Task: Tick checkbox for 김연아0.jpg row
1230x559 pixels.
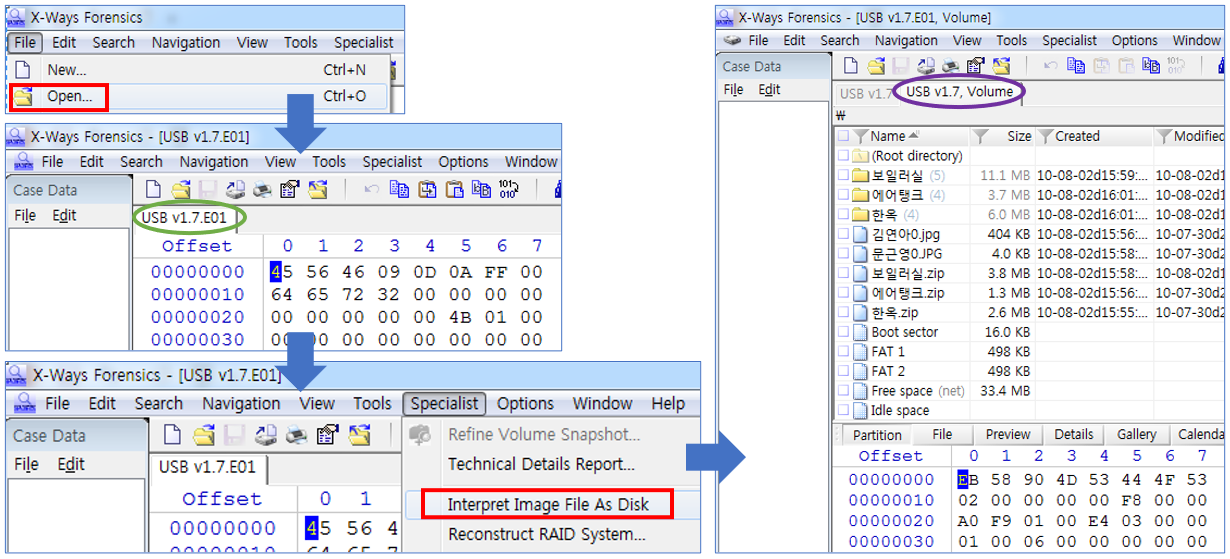Action: point(843,234)
